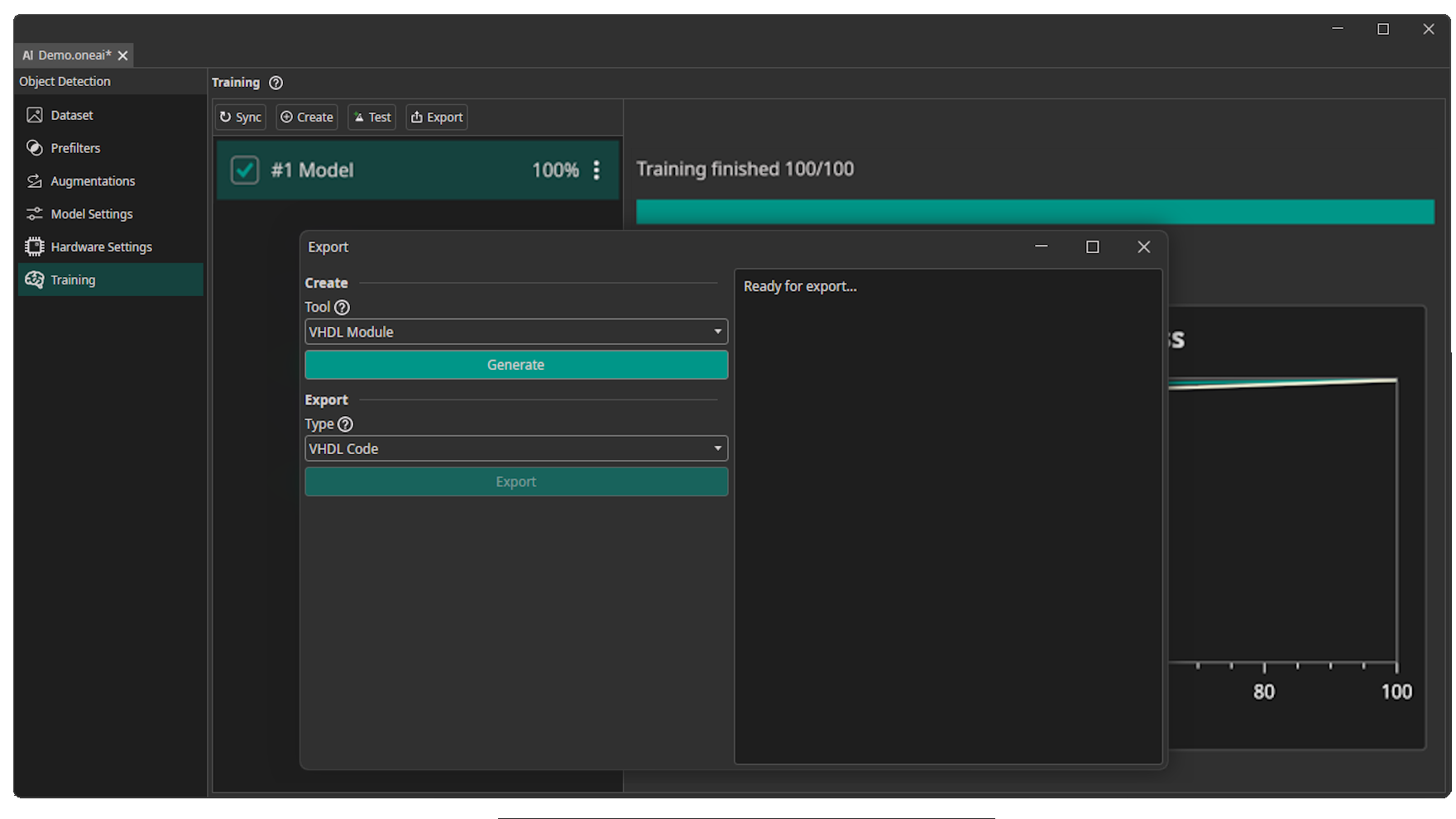Expand the VHDL Module tool dropdown

point(516,332)
